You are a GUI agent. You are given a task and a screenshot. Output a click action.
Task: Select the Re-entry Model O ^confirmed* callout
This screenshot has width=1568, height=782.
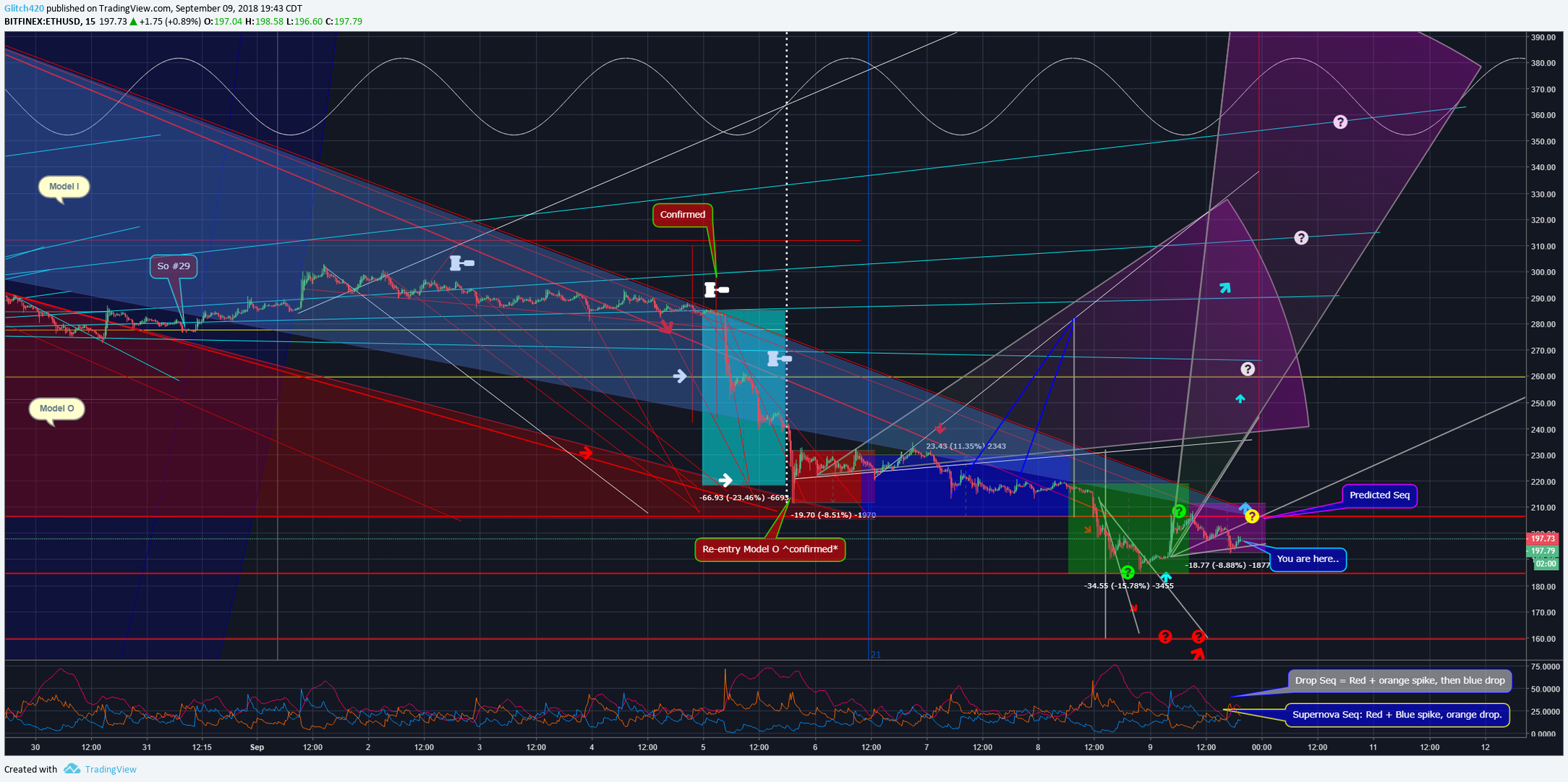770,549
